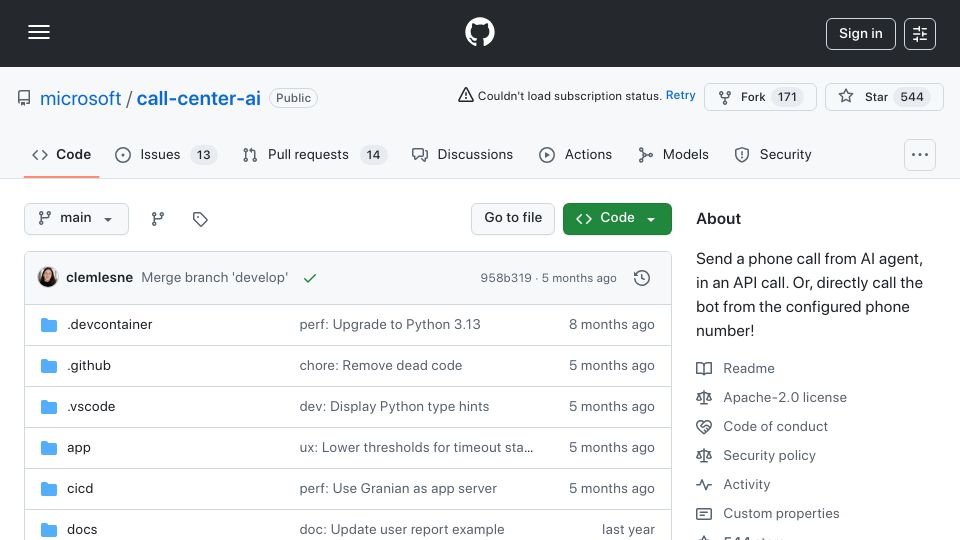Click the star count 544
The height and width of the screenshot is (540, 960).
(x=912, y=97)
